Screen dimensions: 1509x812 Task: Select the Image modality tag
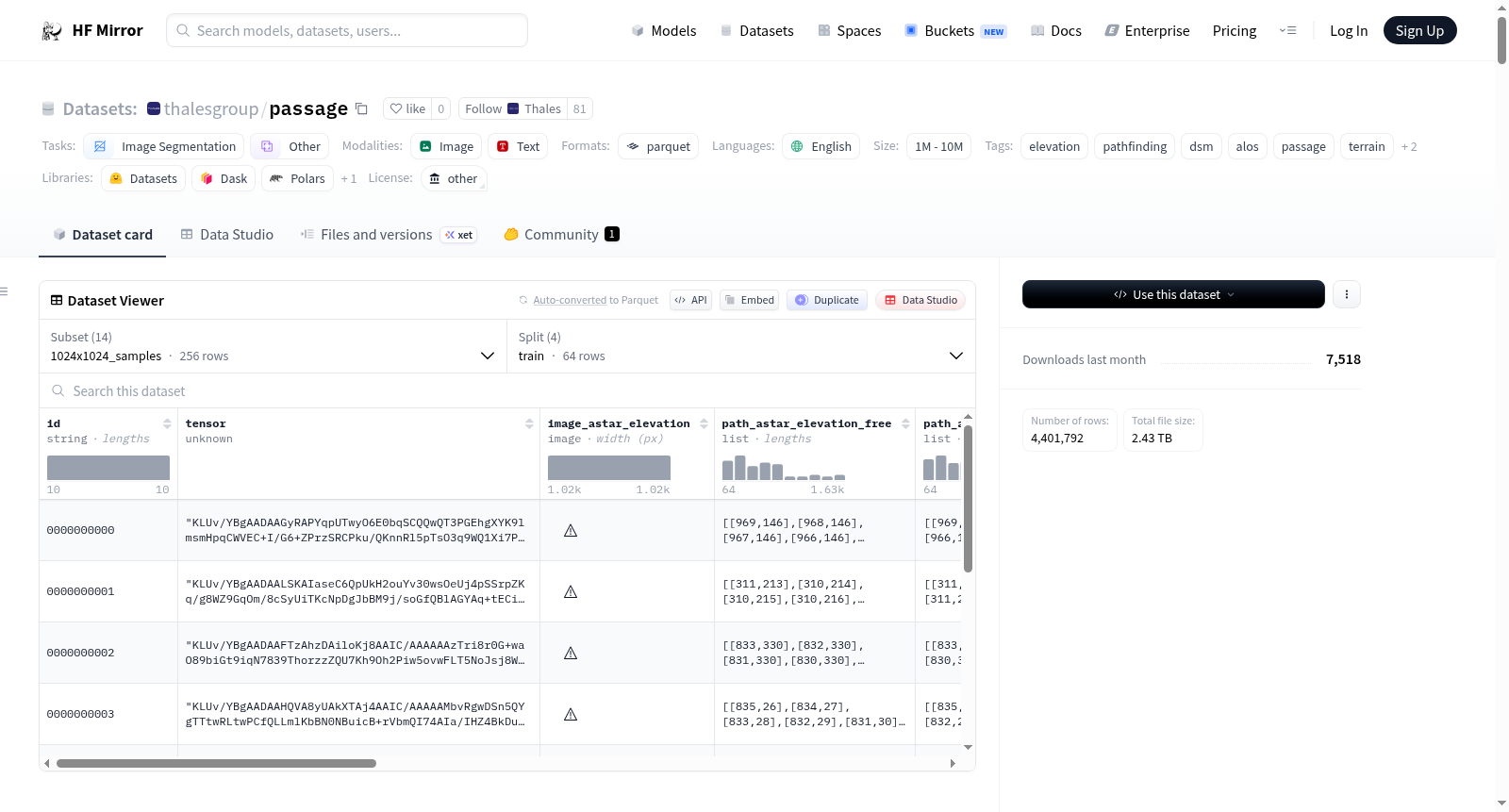coord(446,146)
